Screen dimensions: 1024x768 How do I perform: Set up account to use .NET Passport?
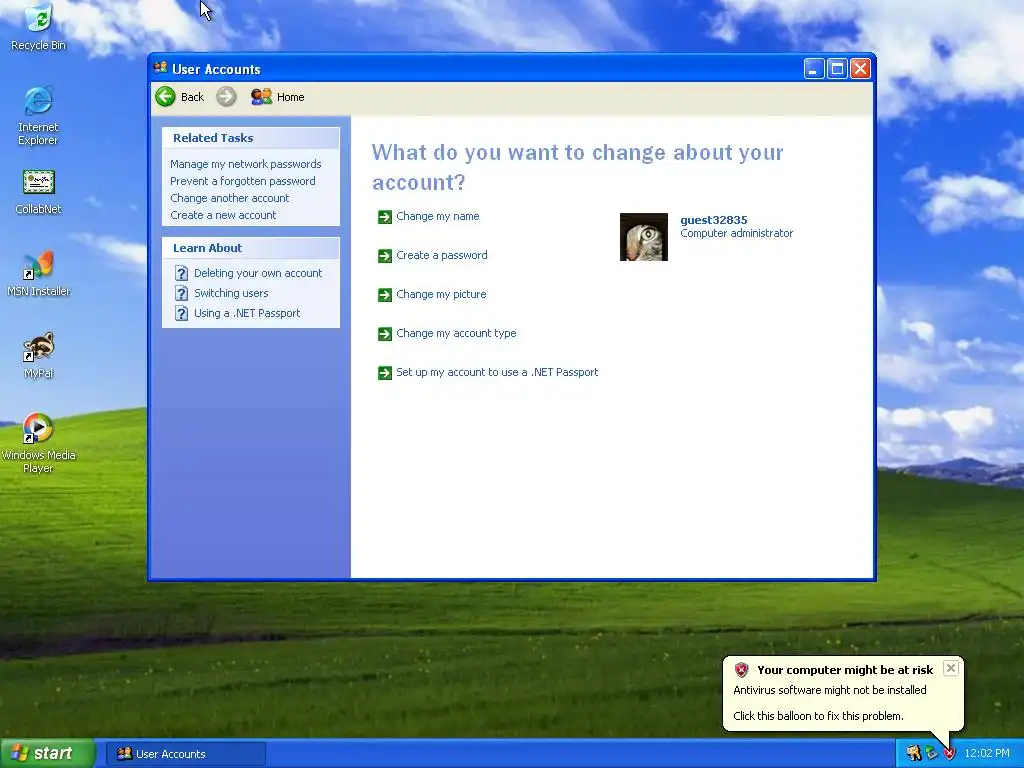tap(497, 372)
